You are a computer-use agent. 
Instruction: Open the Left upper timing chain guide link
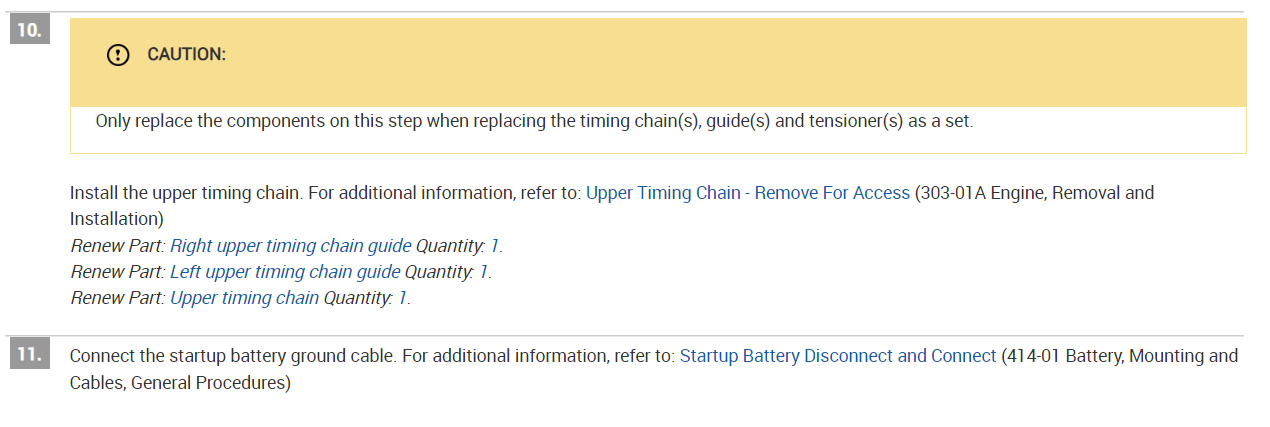pos(285,272)
